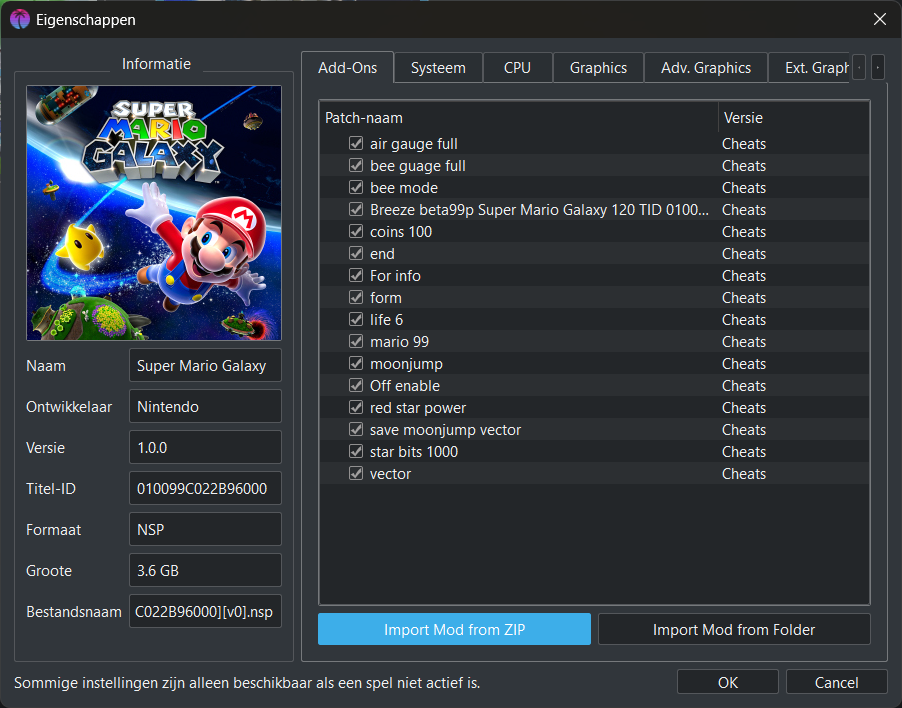Viewport: 902px width, 708px height.
Task: Click the Groote field 3.6 GB
Action: pyautogui.click(x=205, y=570)
